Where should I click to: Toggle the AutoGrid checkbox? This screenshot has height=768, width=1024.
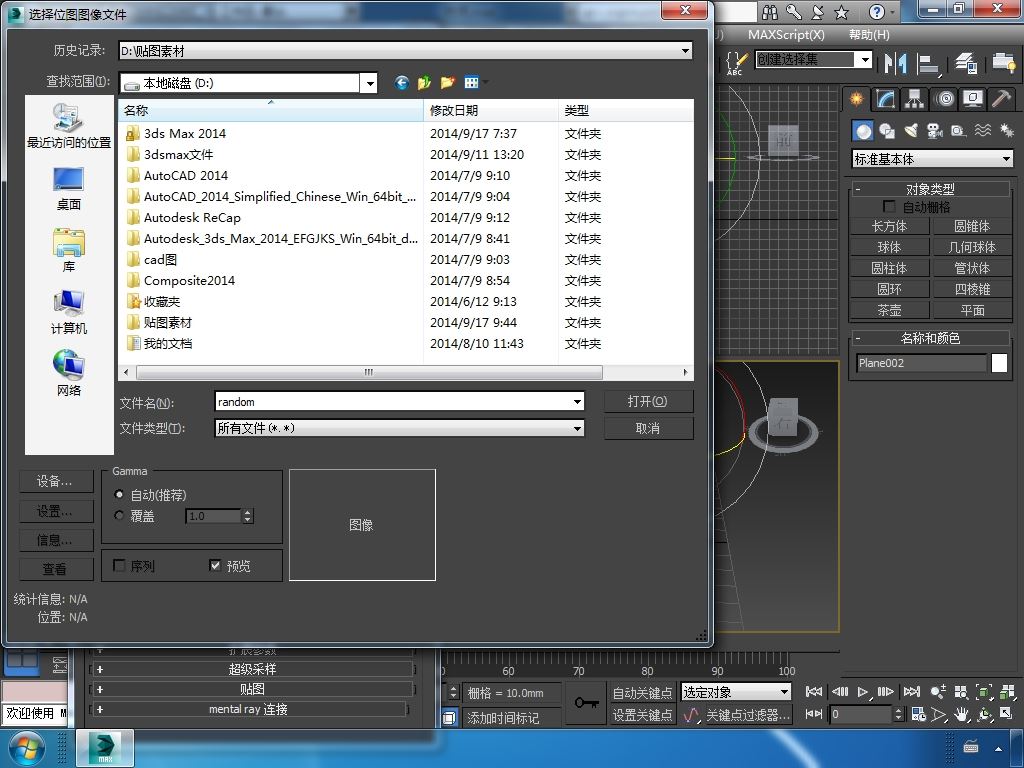[x=889, y=206]
